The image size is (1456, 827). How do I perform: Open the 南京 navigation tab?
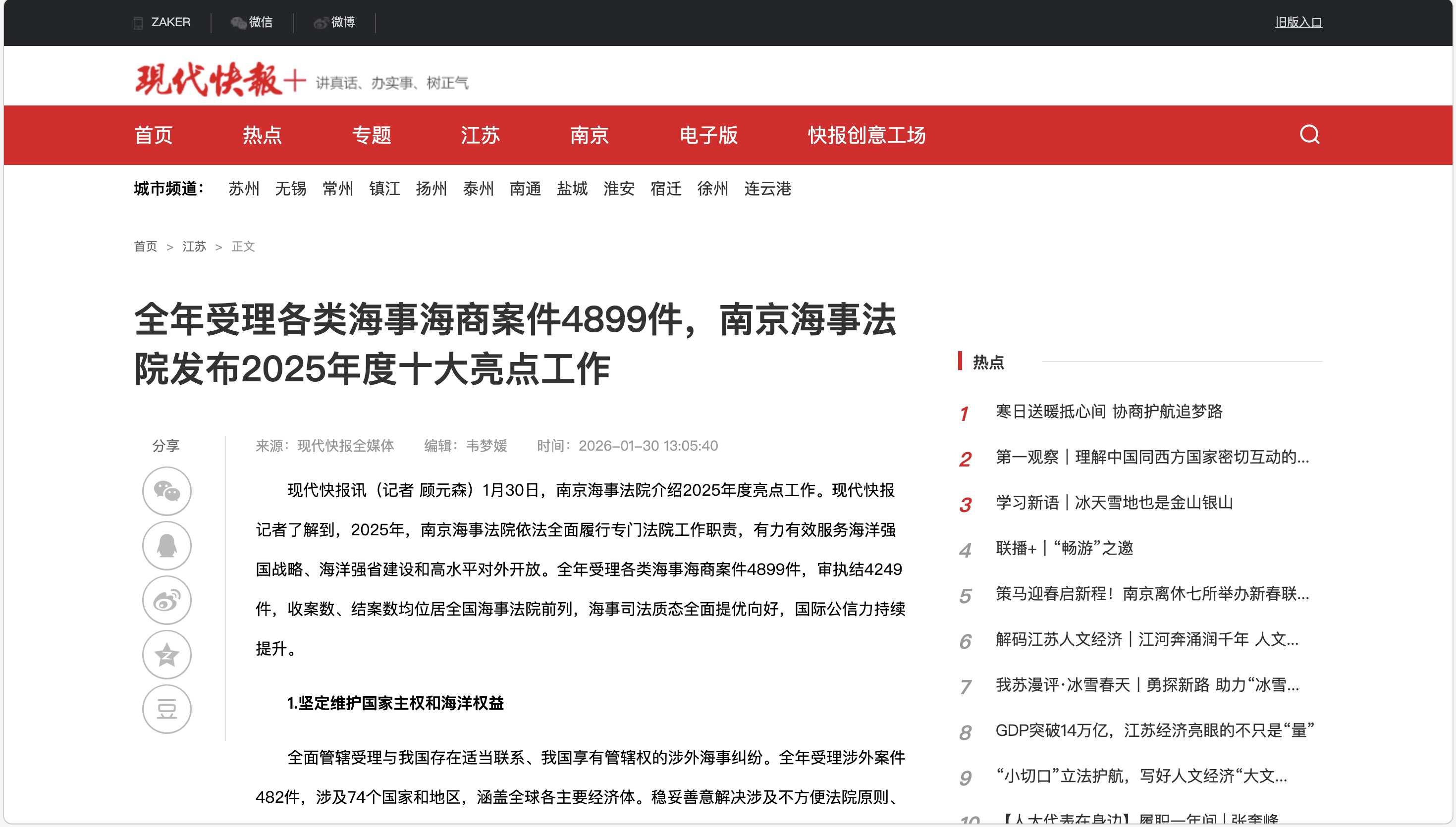pyautogui.click(x=589, y=135)
